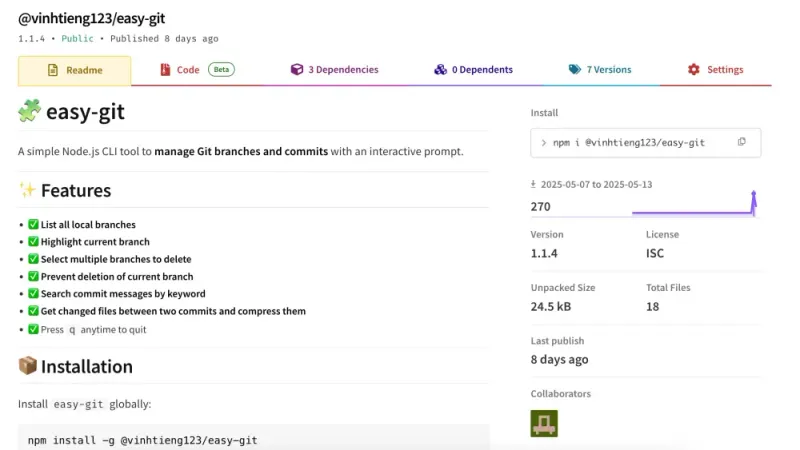Viewport: 800px width, 450px height.
Task: Switch to the 0 Dependents tab
Action: click(x=473, y=70)
